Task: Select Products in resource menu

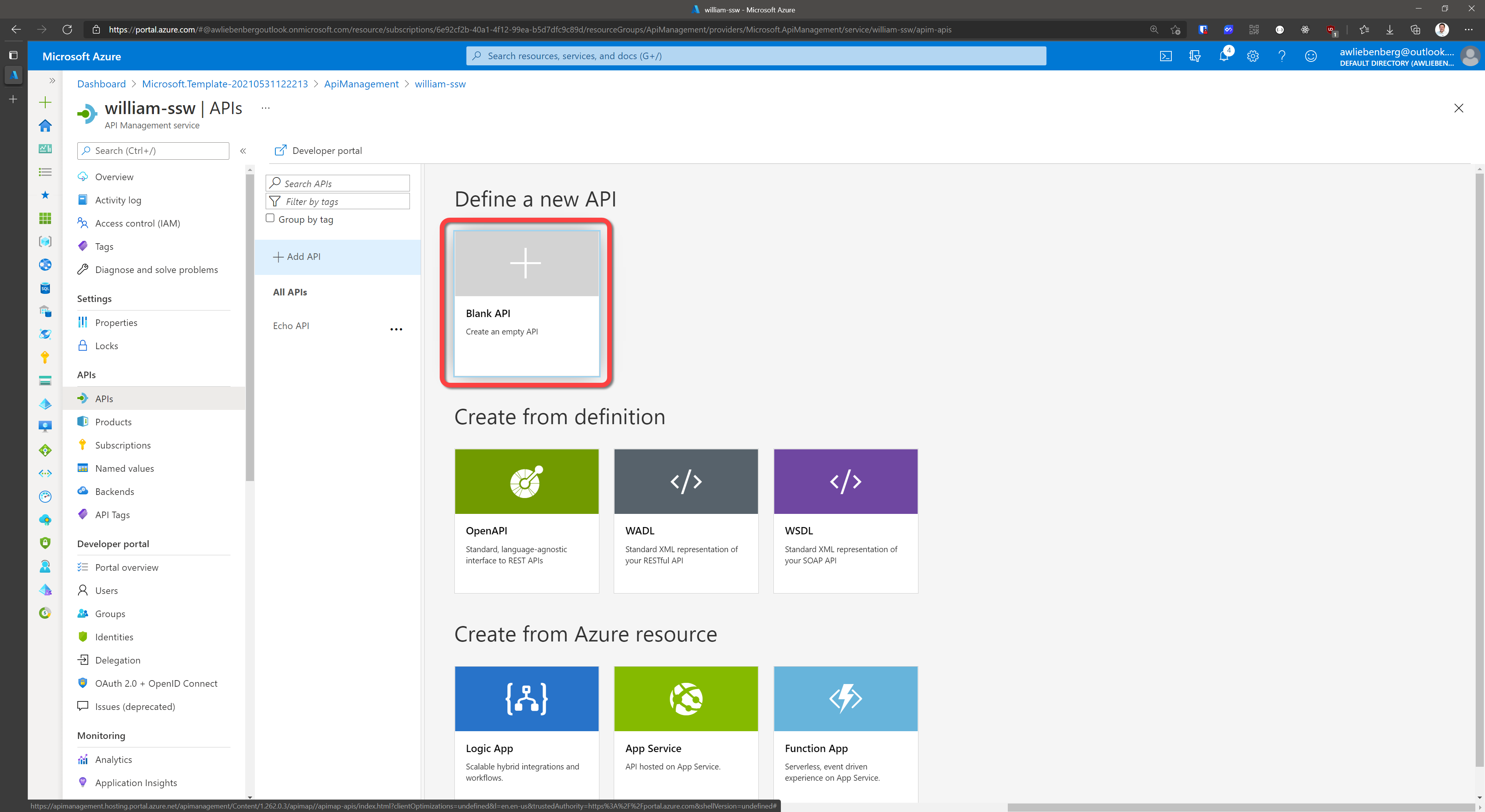Action: tap(113, 422)
